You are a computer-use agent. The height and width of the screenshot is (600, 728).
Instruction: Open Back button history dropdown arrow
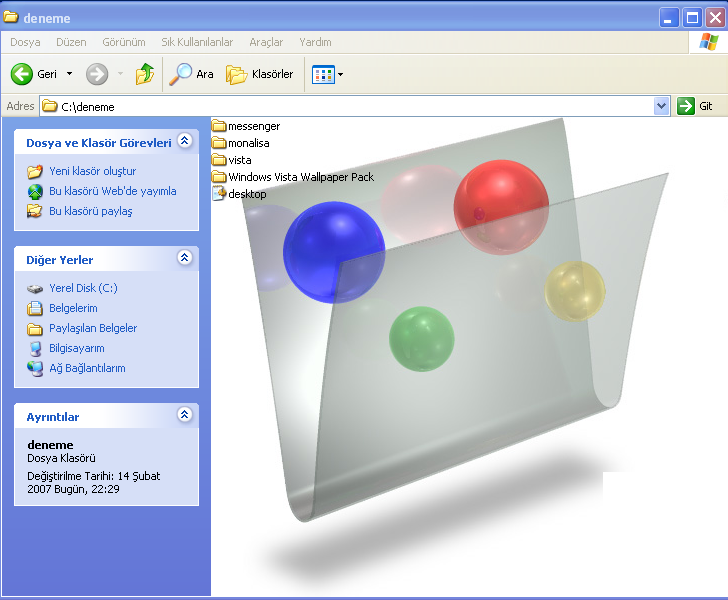(69, 74)
